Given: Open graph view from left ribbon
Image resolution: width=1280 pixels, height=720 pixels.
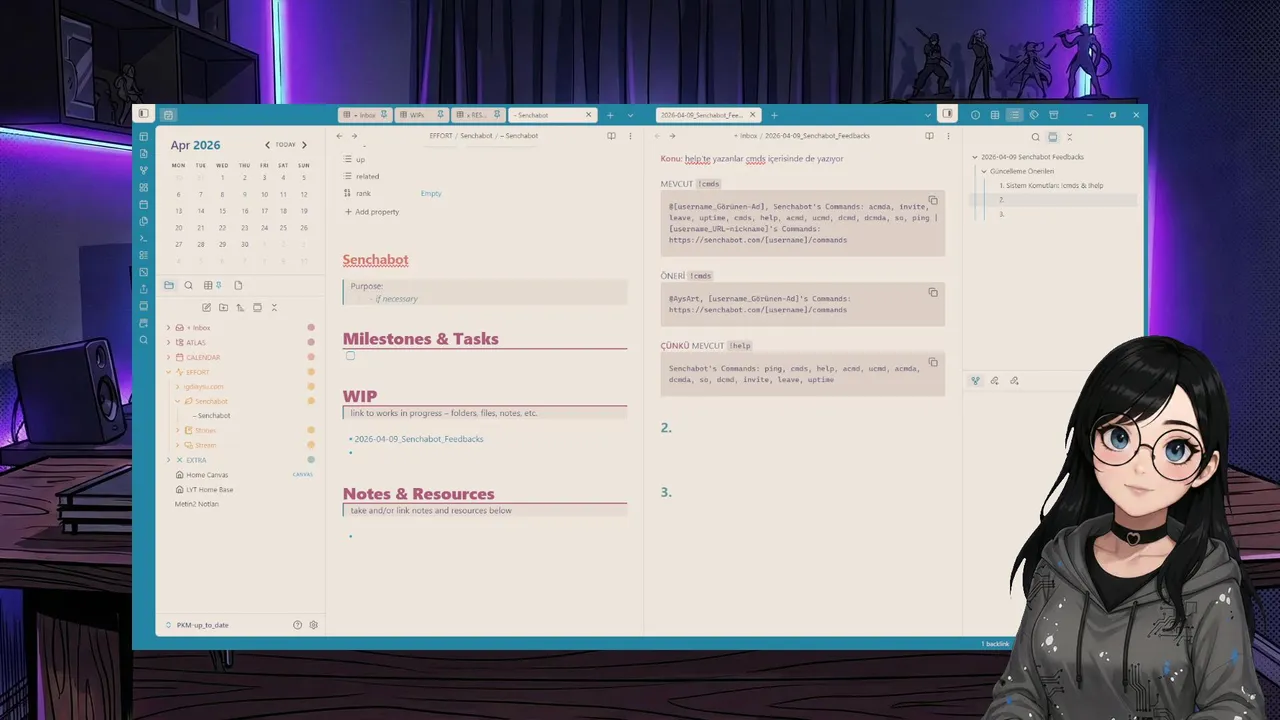Looking at the screenshot, I should tap(144, 170).
